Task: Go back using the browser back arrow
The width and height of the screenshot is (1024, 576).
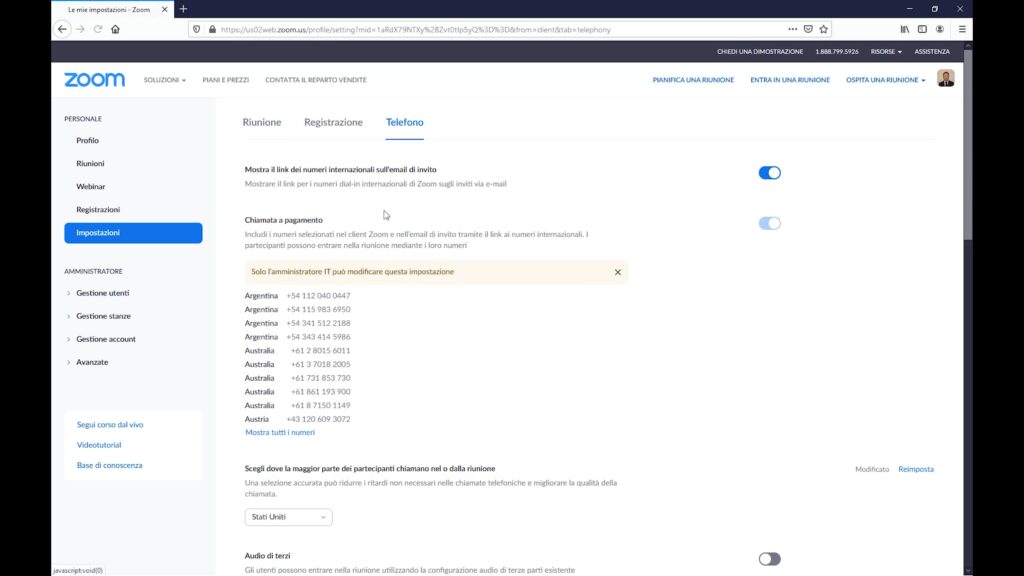Action: 62,29
